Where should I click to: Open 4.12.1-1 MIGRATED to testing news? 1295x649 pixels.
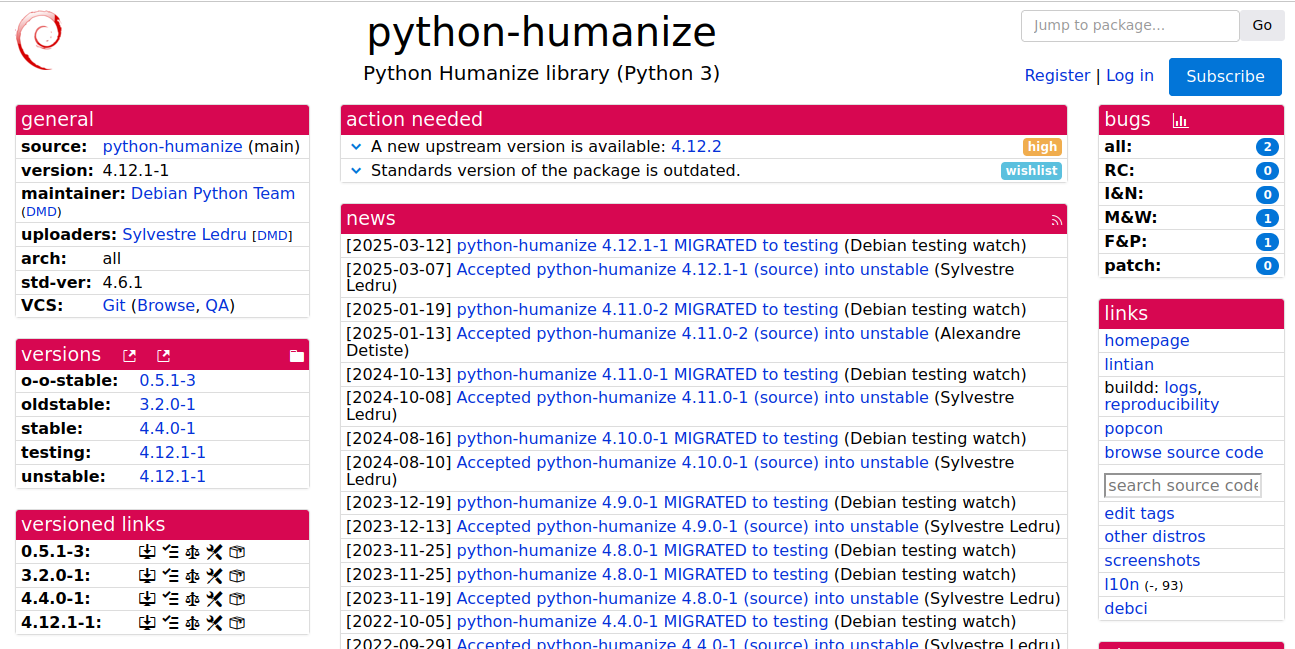(648, 246)
